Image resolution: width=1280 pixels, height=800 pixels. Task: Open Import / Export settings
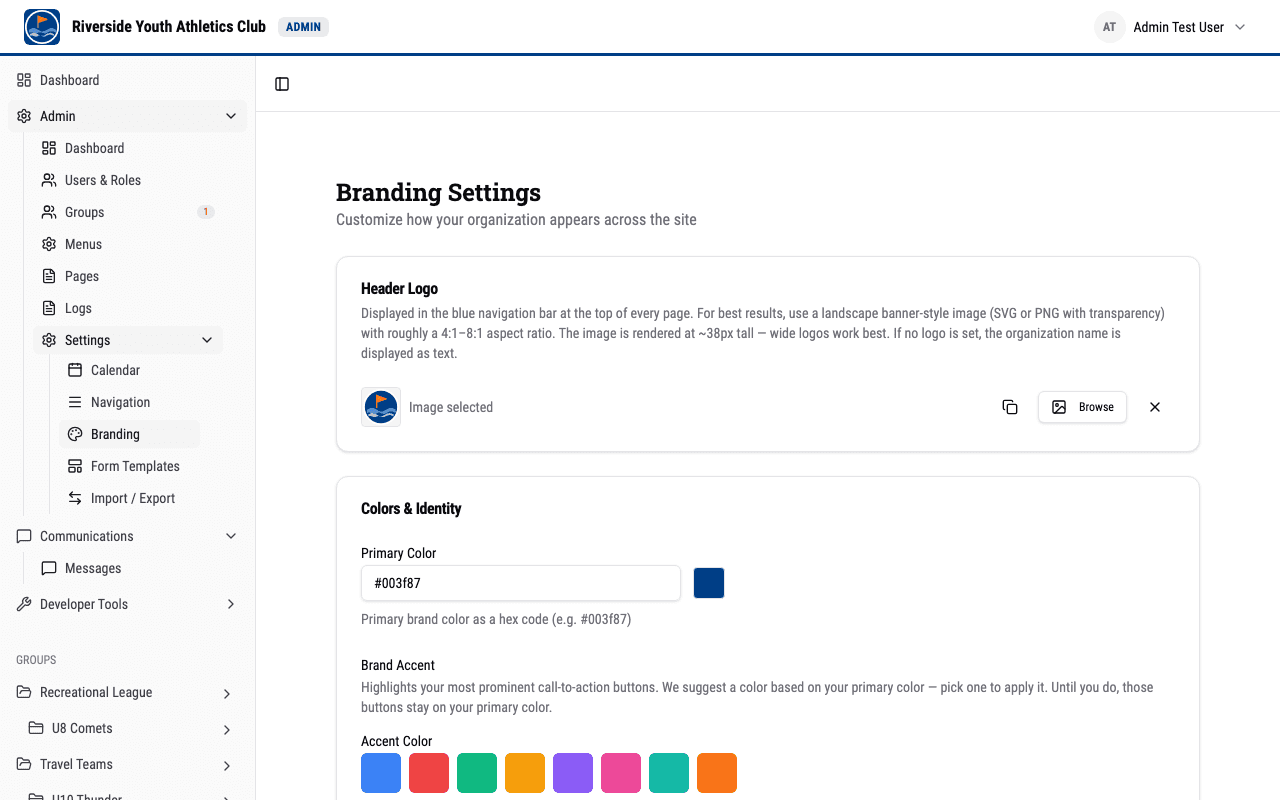[x=130, y=498]
